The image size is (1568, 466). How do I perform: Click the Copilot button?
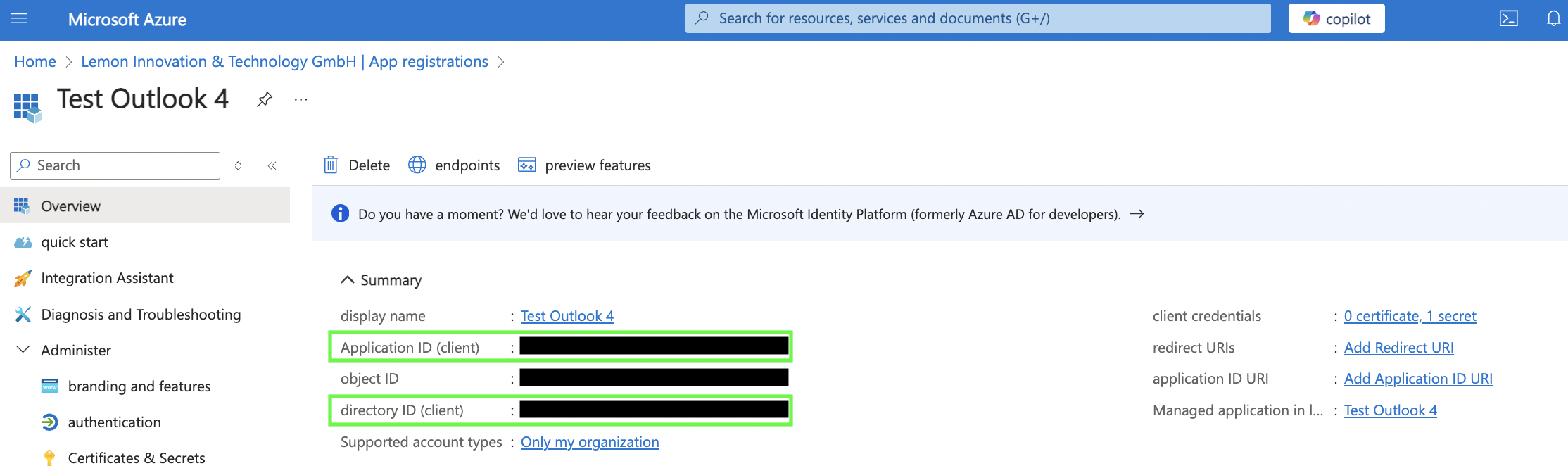pos(1336,18)
